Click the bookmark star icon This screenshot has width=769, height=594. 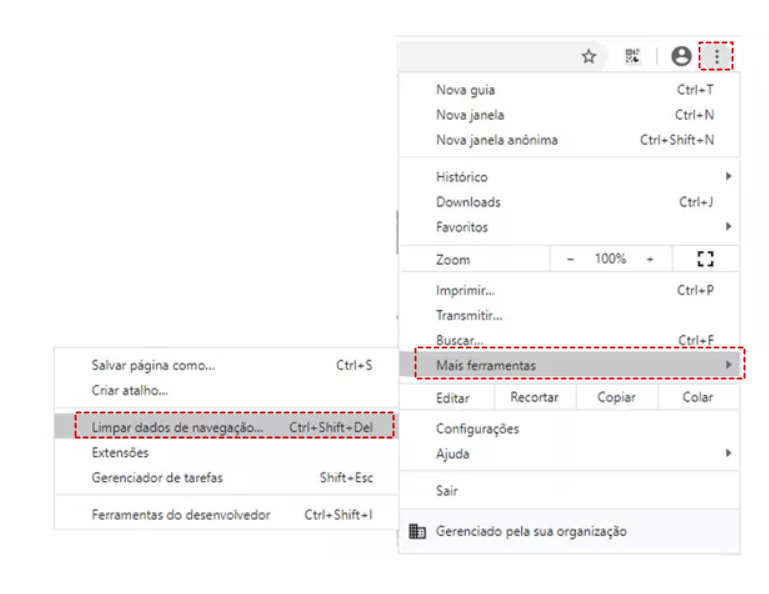pos(589,57)
